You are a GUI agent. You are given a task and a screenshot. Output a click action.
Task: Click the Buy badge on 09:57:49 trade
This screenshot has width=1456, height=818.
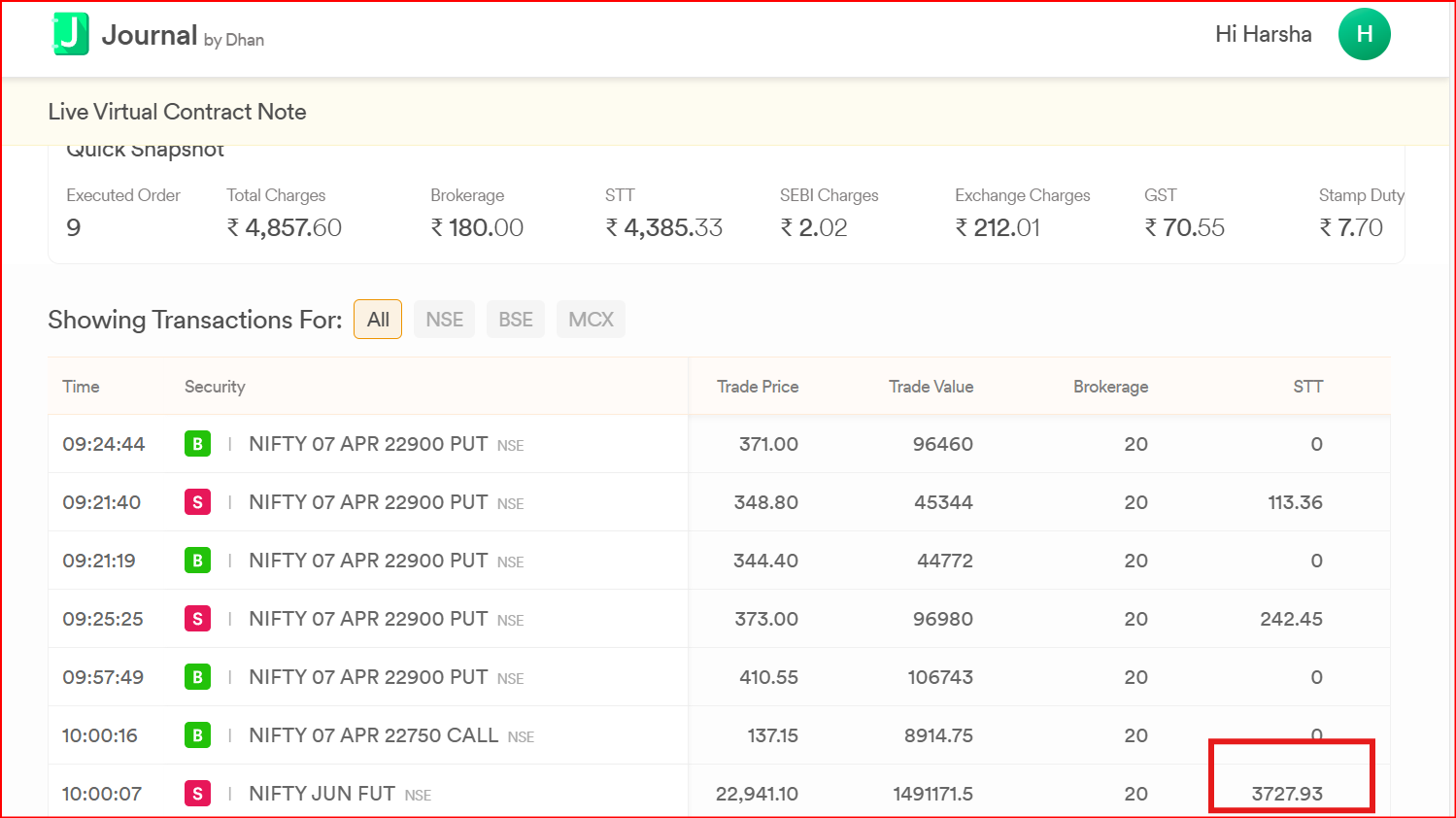pyautogui.click(x=197, y=677)
